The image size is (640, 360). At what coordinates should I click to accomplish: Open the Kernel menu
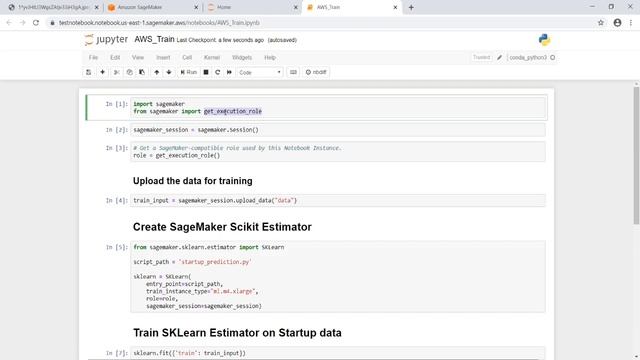tap(212, 58)
